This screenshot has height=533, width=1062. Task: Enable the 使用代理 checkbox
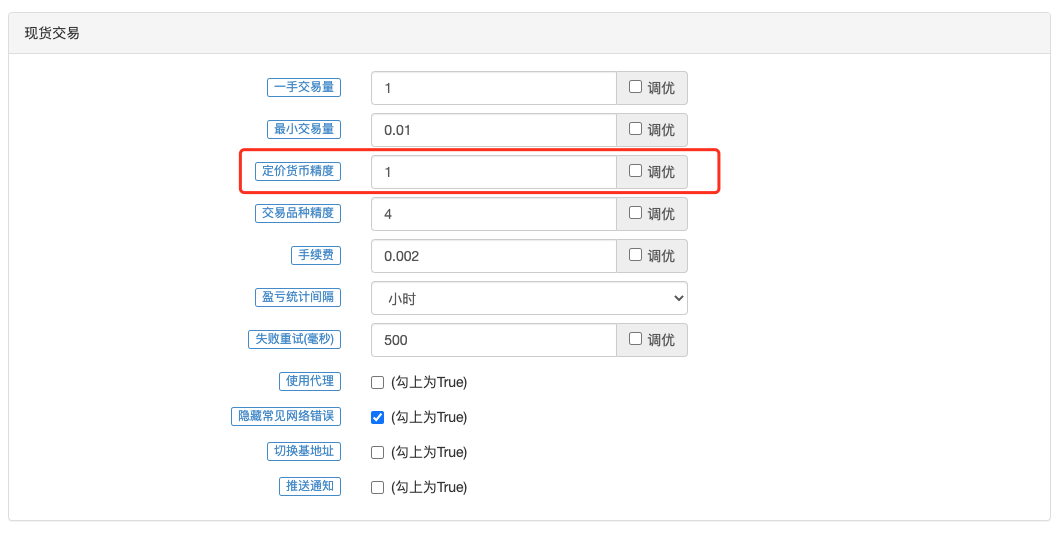(x=377, y=382)
